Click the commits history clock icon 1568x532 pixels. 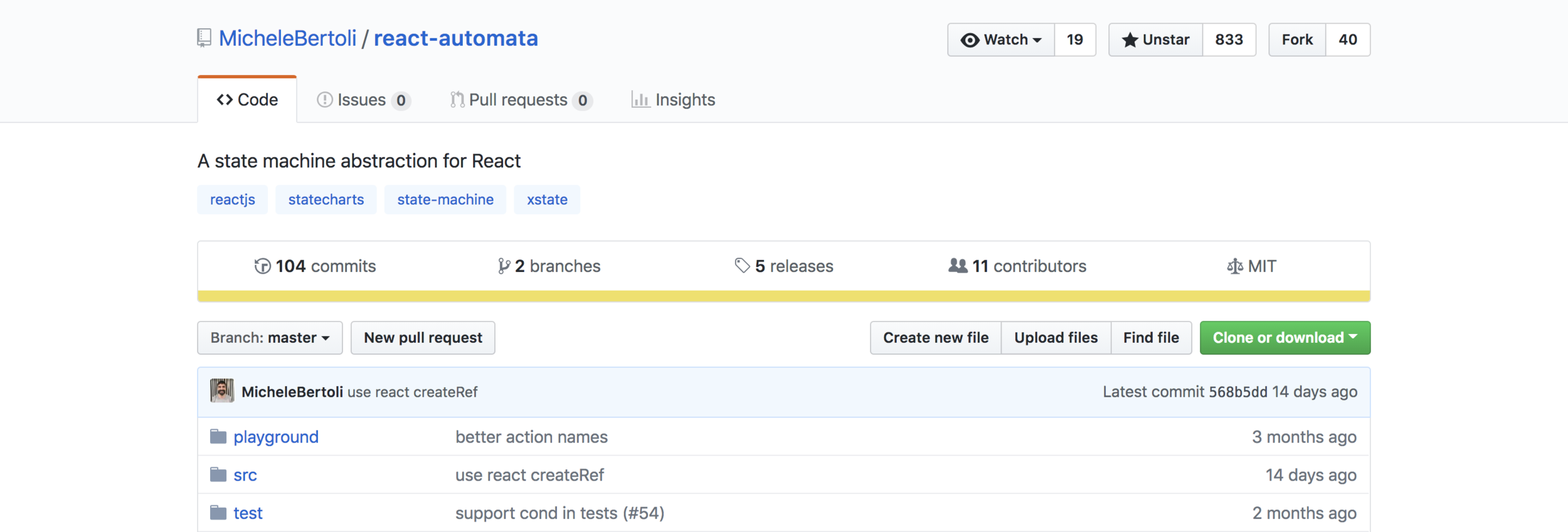262,266
